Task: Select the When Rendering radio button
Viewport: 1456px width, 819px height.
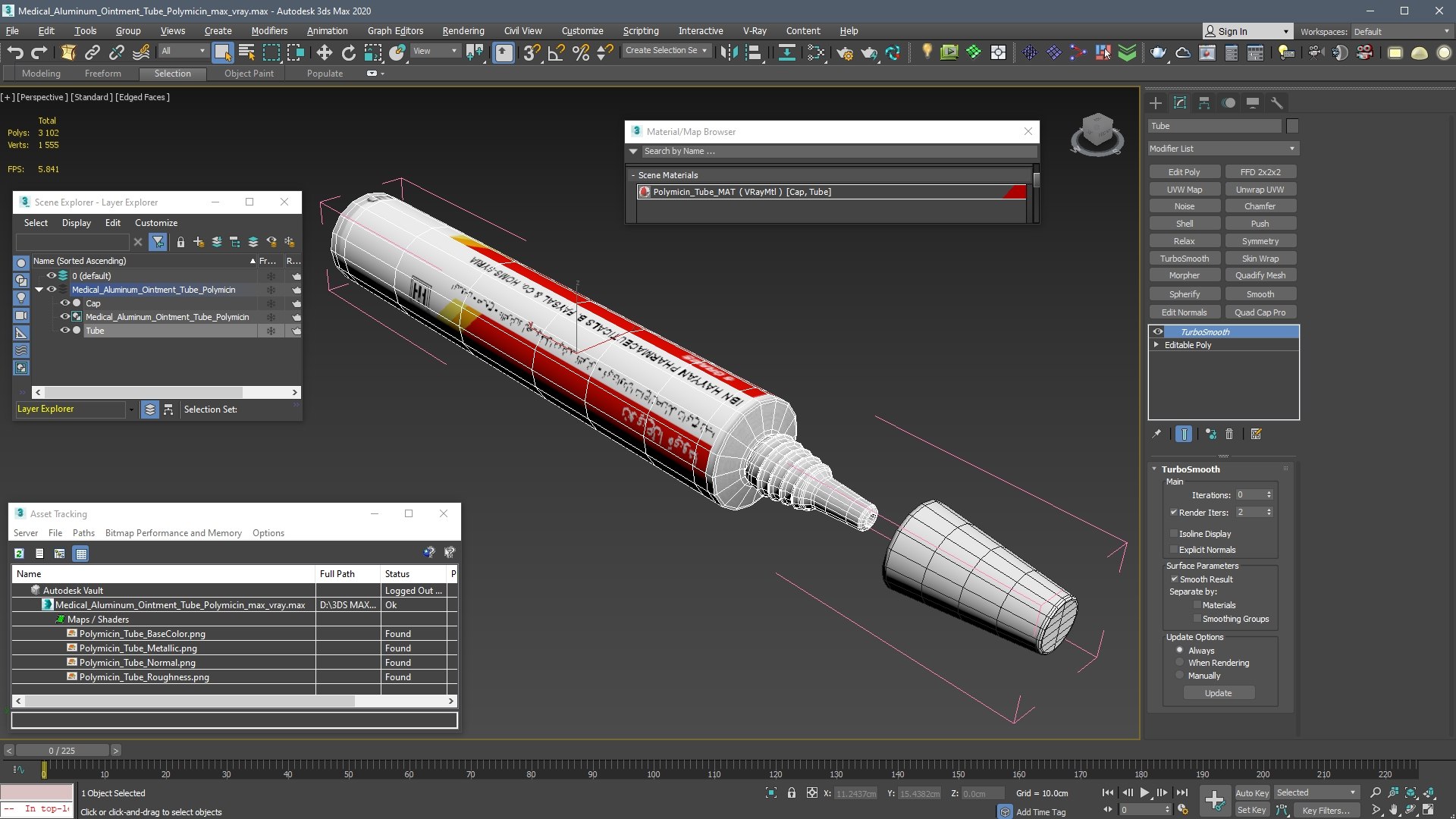Action: click(x=1179, y=663)
